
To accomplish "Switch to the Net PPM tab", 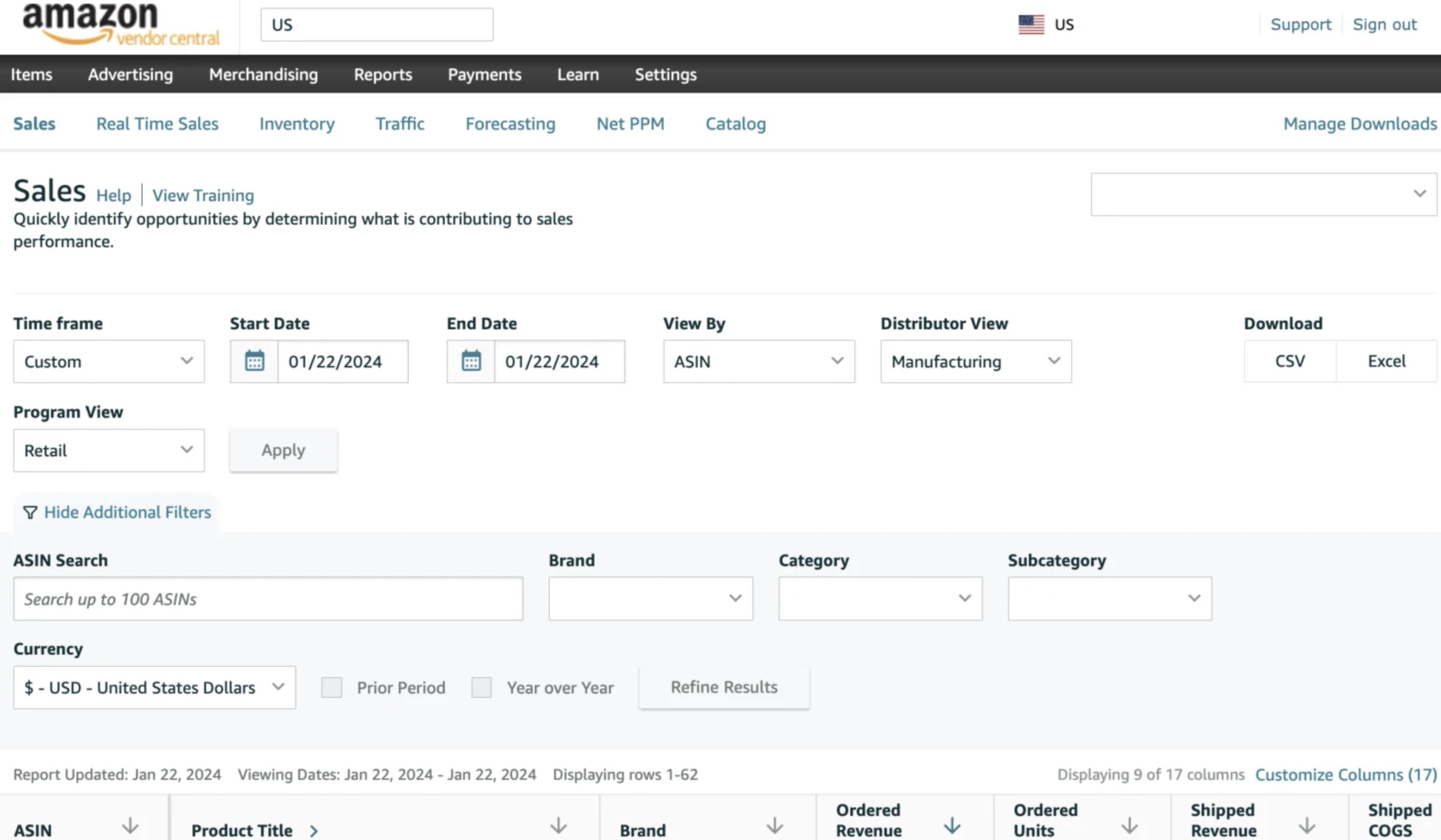I will coord(629,124).
